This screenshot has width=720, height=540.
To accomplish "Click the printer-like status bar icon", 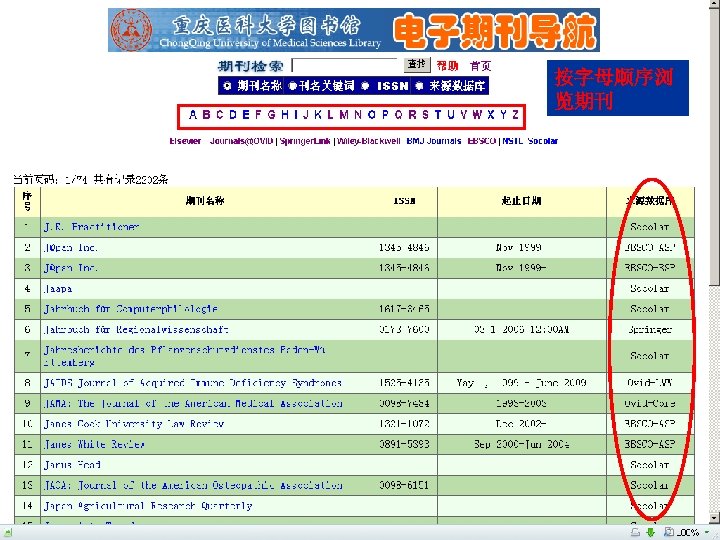I will (x=636, y=532).
